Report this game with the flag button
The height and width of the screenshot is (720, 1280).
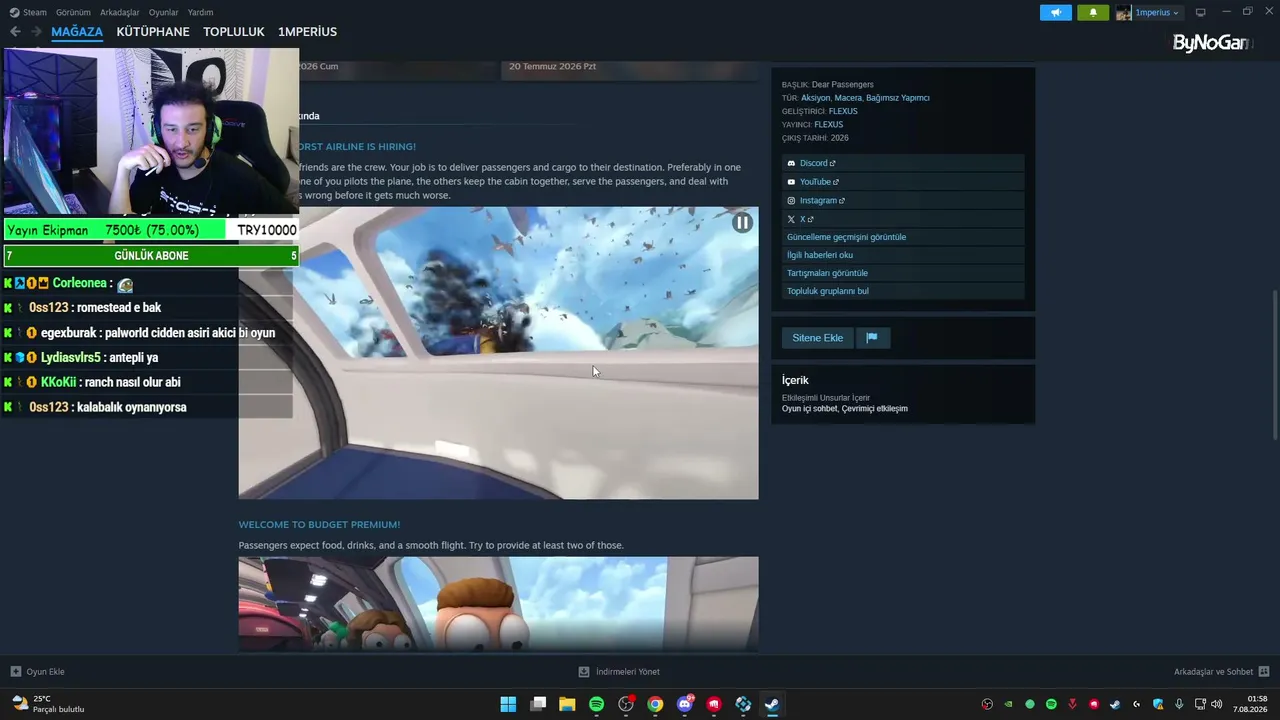click(872, 338)
